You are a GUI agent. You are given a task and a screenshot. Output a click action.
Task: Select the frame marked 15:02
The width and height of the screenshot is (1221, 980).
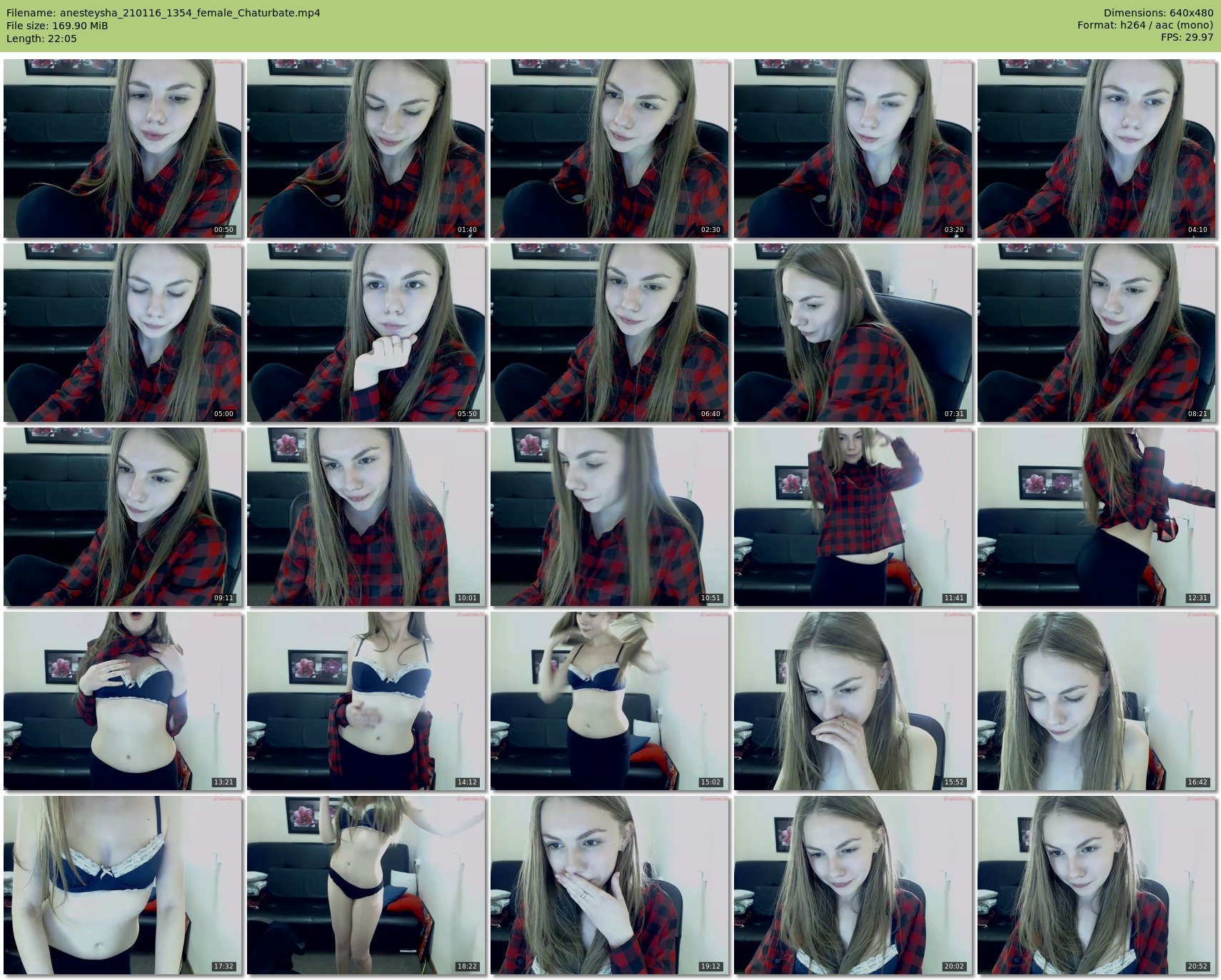[610, 701]
